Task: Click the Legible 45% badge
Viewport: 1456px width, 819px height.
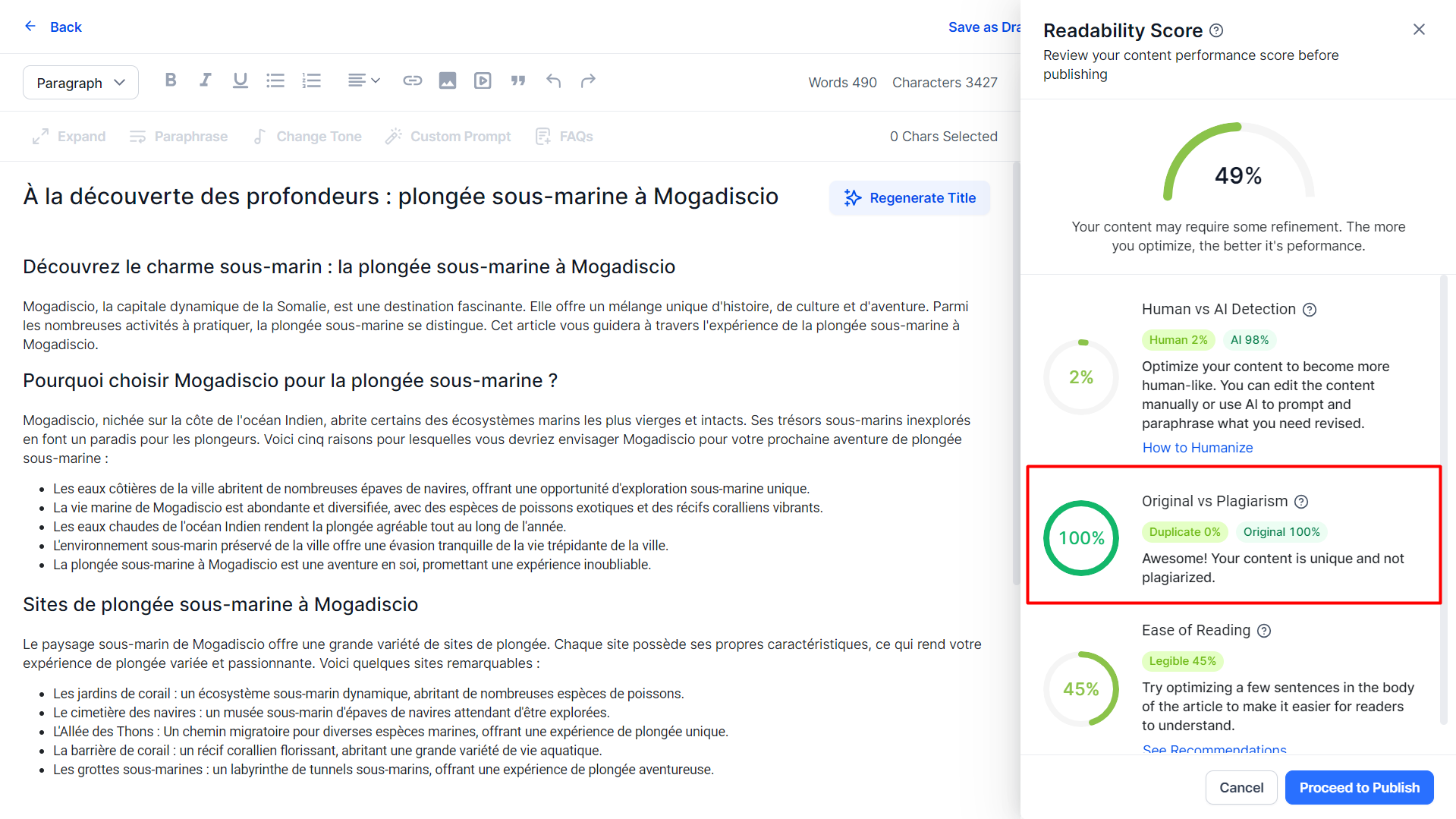Action: click(1182, 661)
